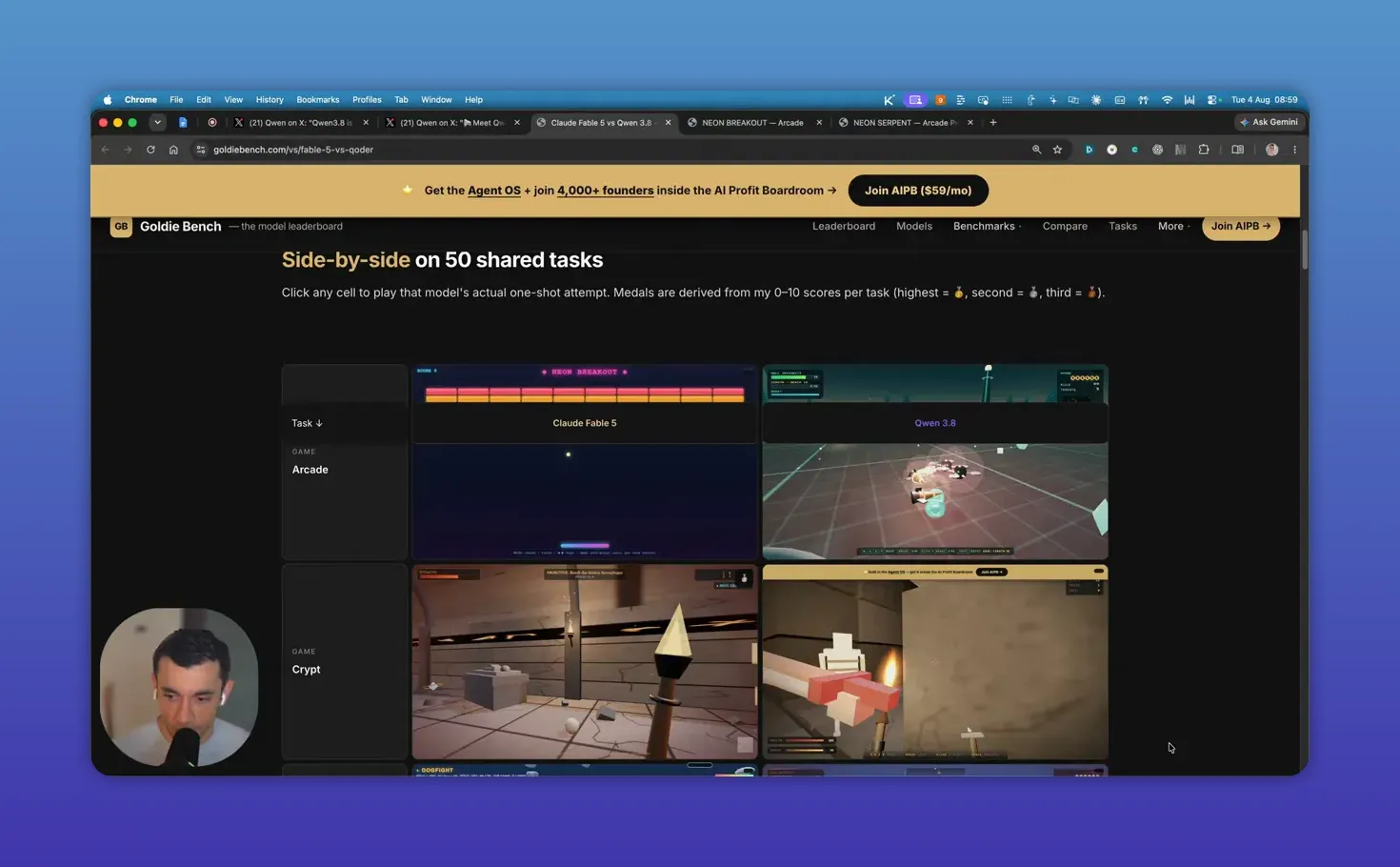This screenshot has height=867, width=1400.
Task: Open Chrome's three-dot menu
Action: click(1294, 150)
